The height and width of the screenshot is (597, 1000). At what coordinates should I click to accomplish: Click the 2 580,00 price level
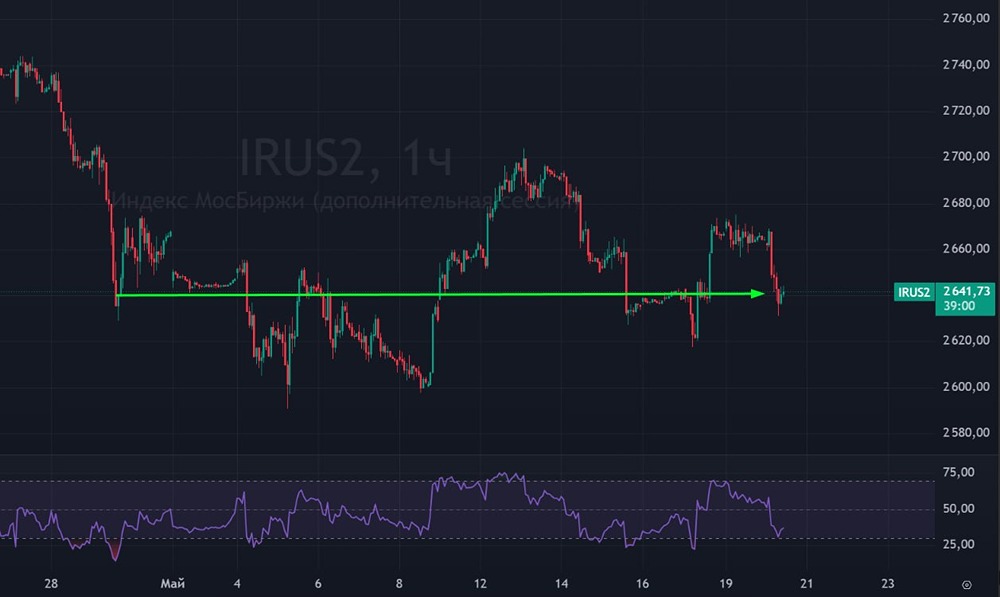pos(966,432)
